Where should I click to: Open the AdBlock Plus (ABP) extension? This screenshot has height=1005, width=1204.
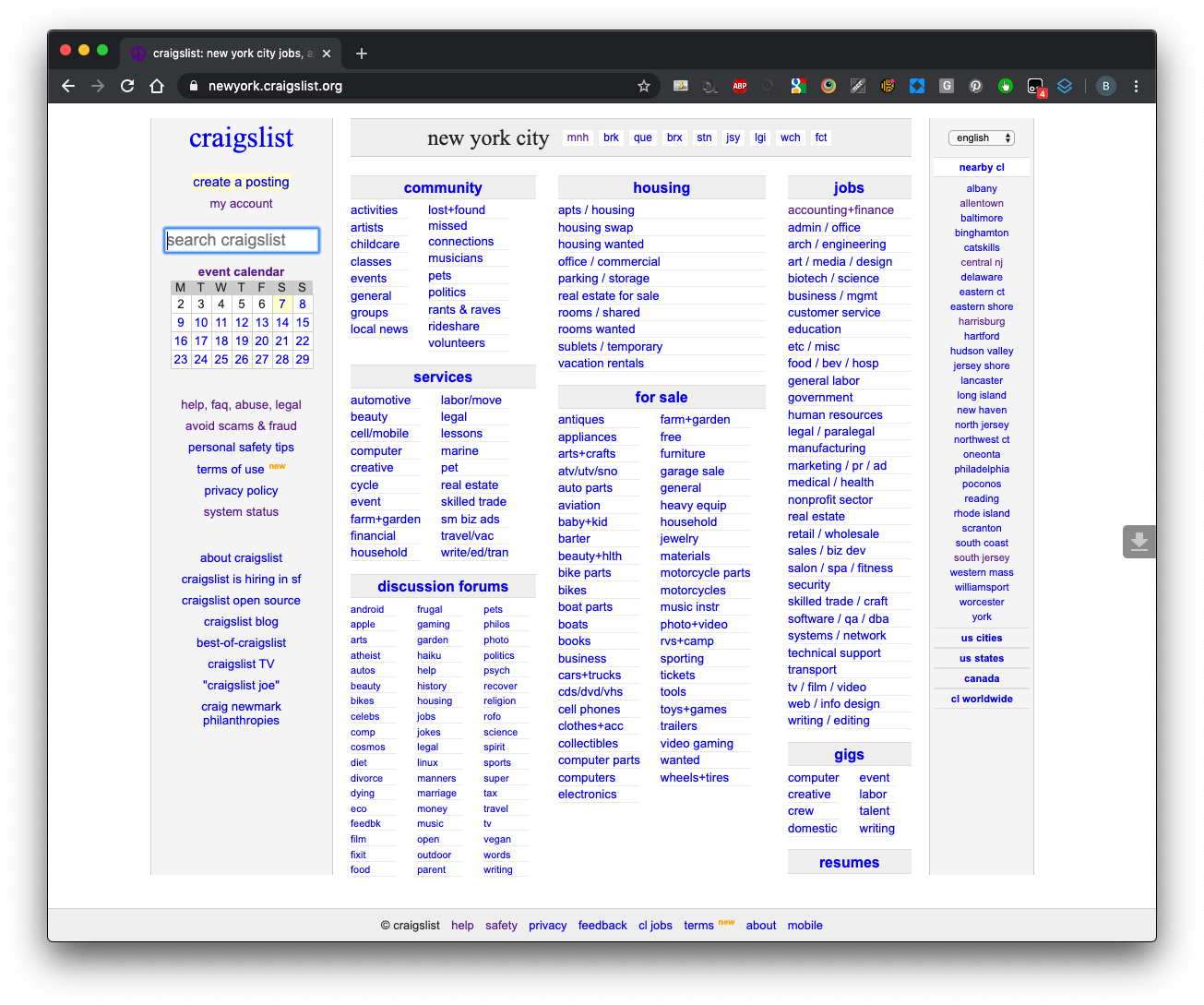point(740,86)
